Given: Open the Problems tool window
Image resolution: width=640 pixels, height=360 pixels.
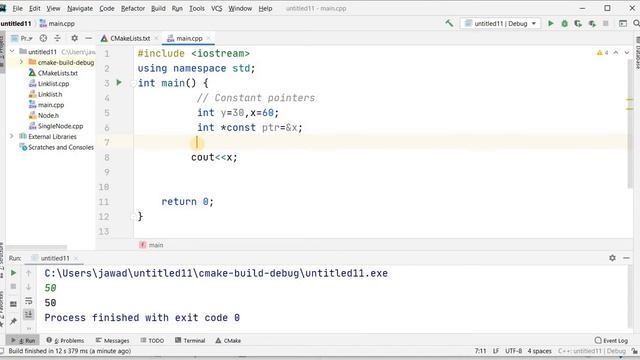Looking at the screenshot, I should click(65, 340).
